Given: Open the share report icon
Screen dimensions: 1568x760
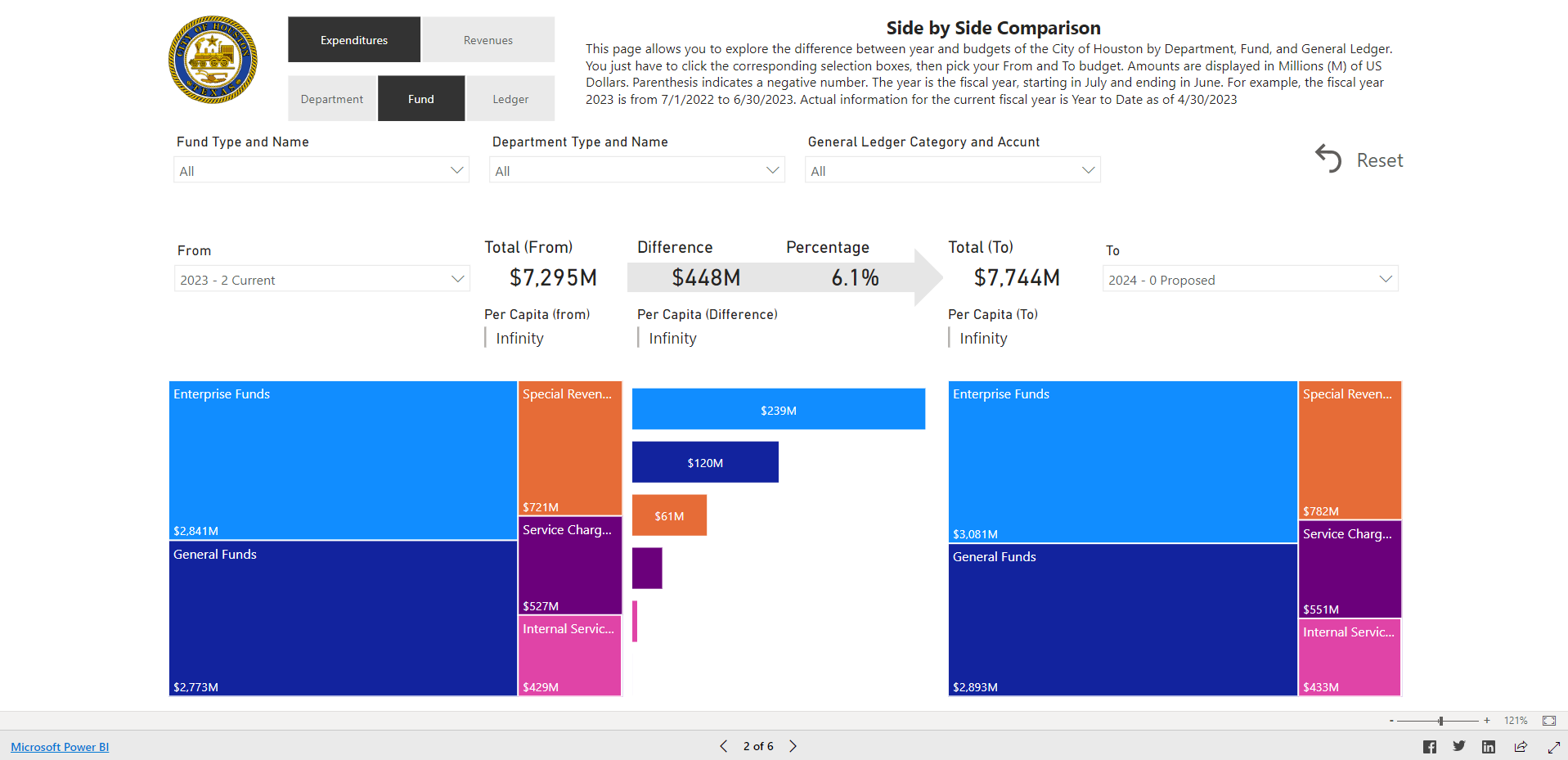Looking at the screenshot, I should tap(1521, 746).
